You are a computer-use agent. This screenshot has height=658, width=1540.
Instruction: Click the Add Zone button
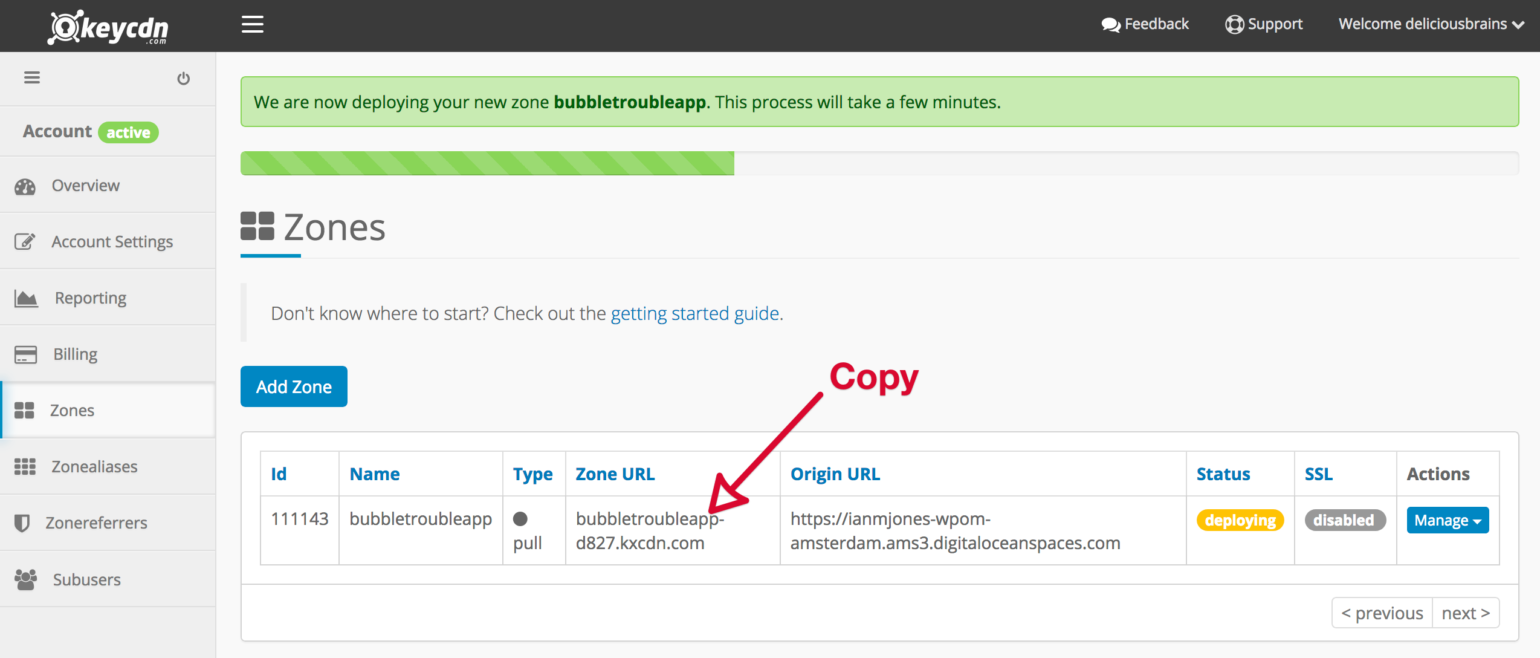tap(294, 386)
